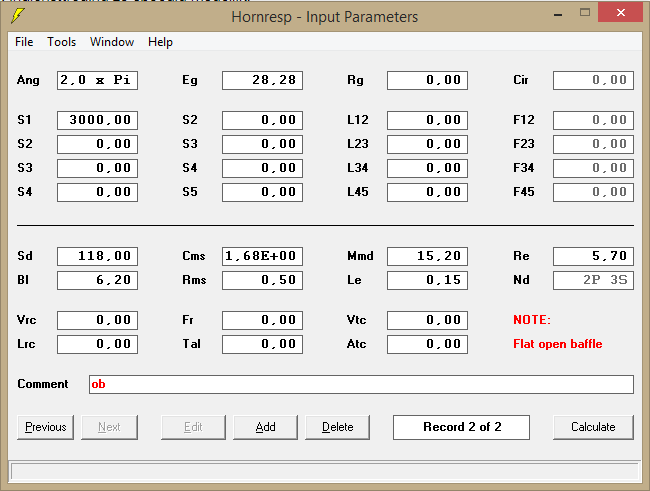Screen dimensions: 650x491
Task: Click the disabled Next button
Action: [x=109, y=427]
